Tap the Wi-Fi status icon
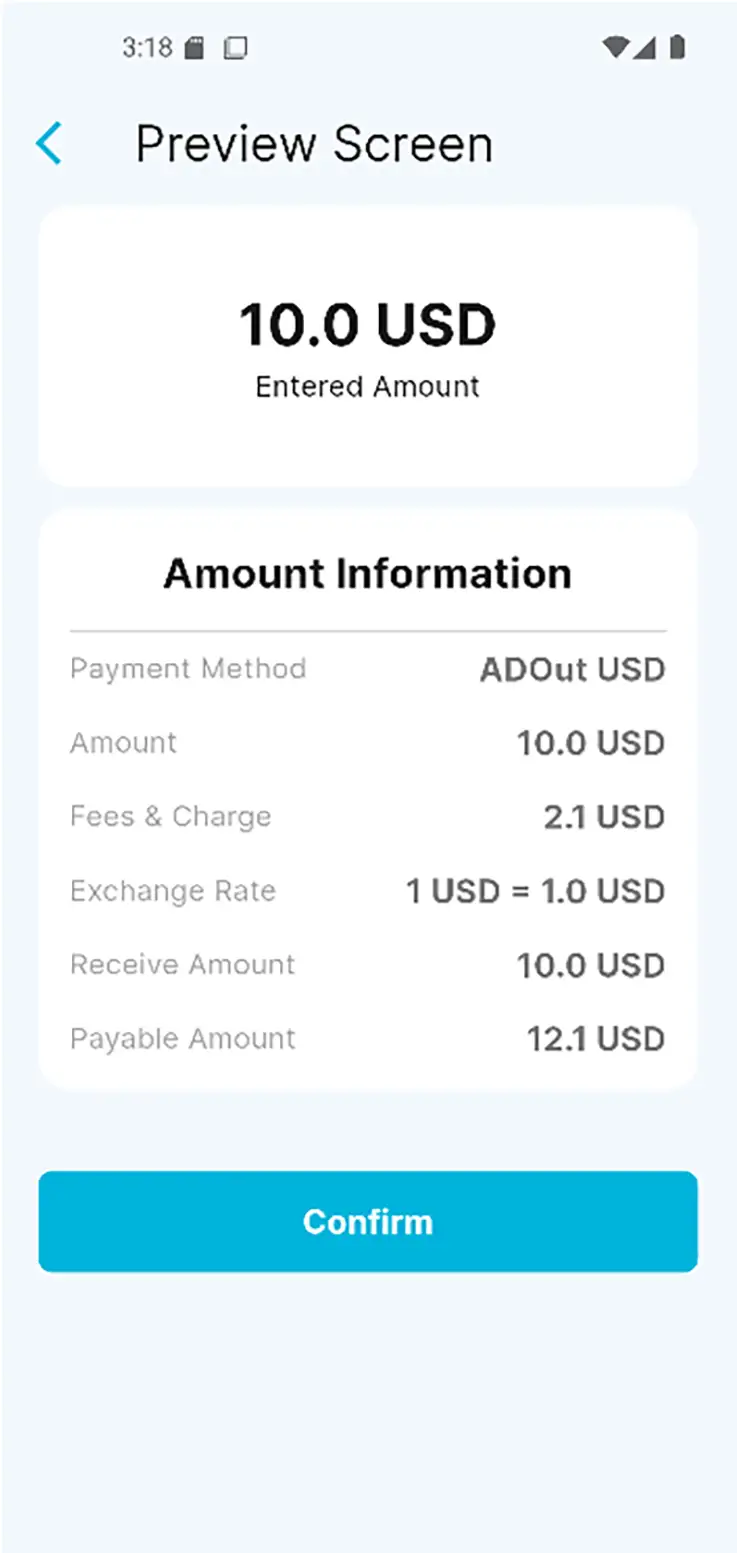 click(x=616, y=47)
